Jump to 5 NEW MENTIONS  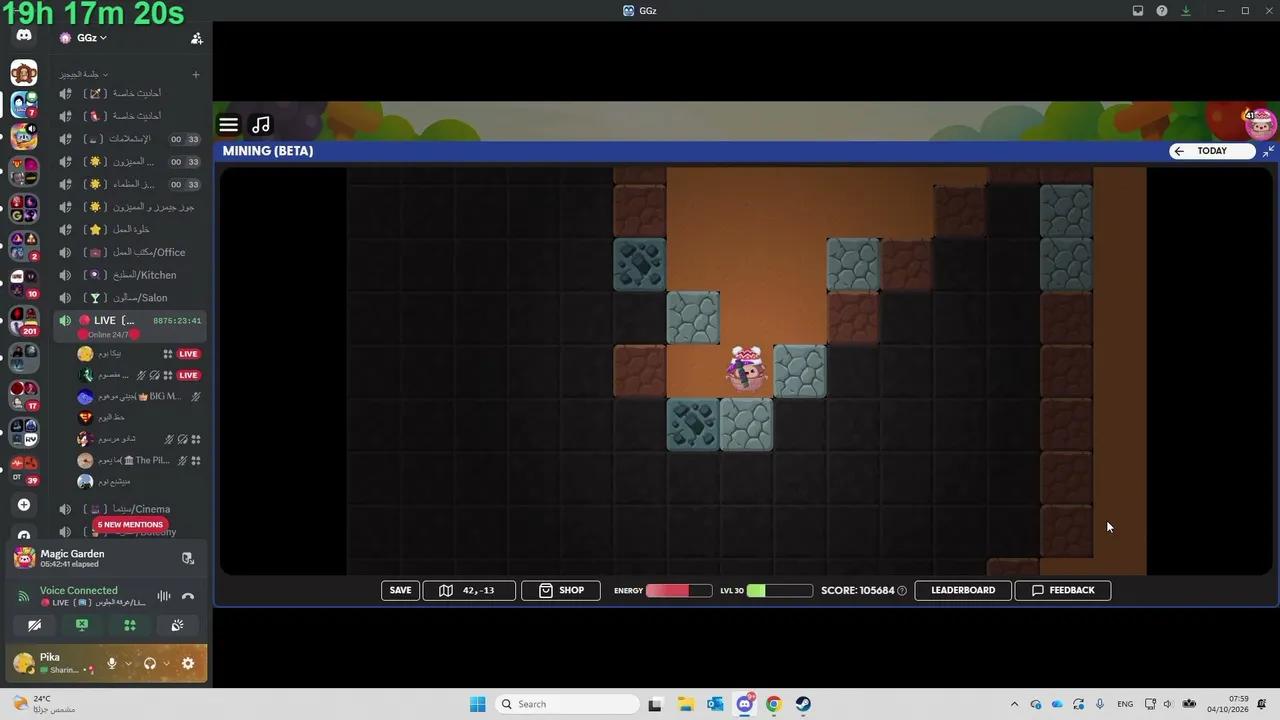[x=130, y=524]
